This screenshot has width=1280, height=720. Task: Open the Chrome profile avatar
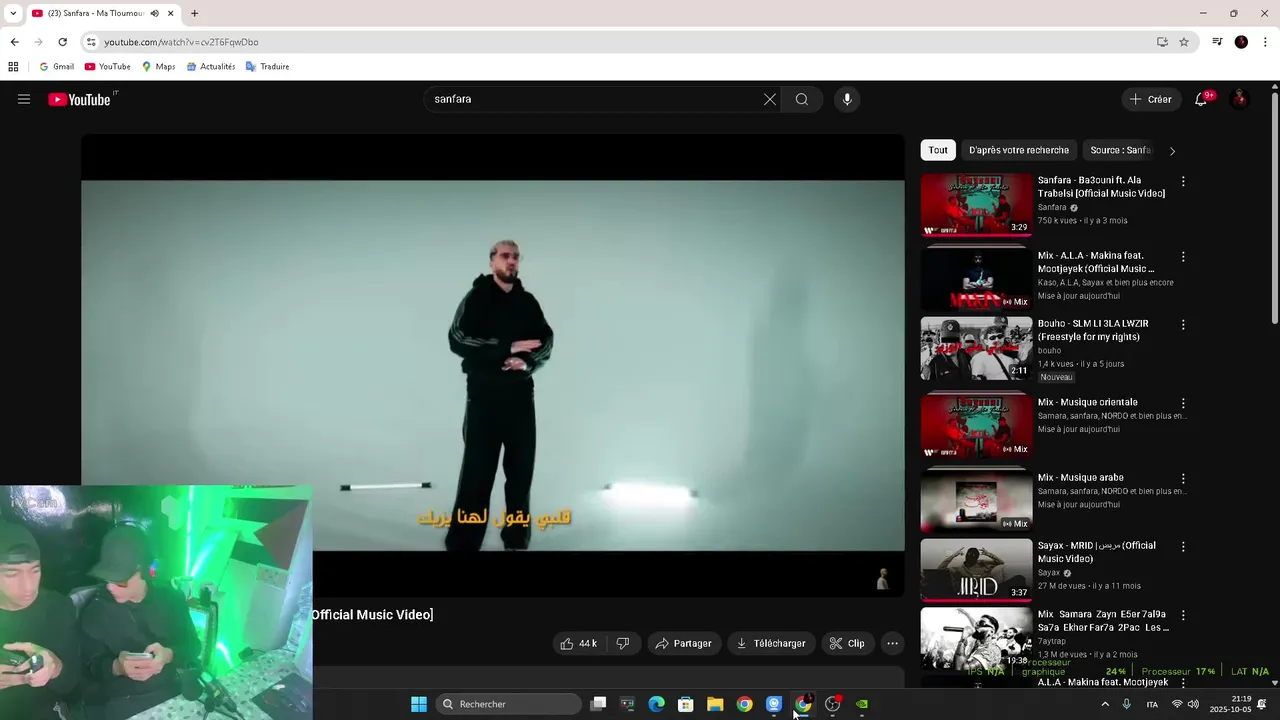(1241, 42)
